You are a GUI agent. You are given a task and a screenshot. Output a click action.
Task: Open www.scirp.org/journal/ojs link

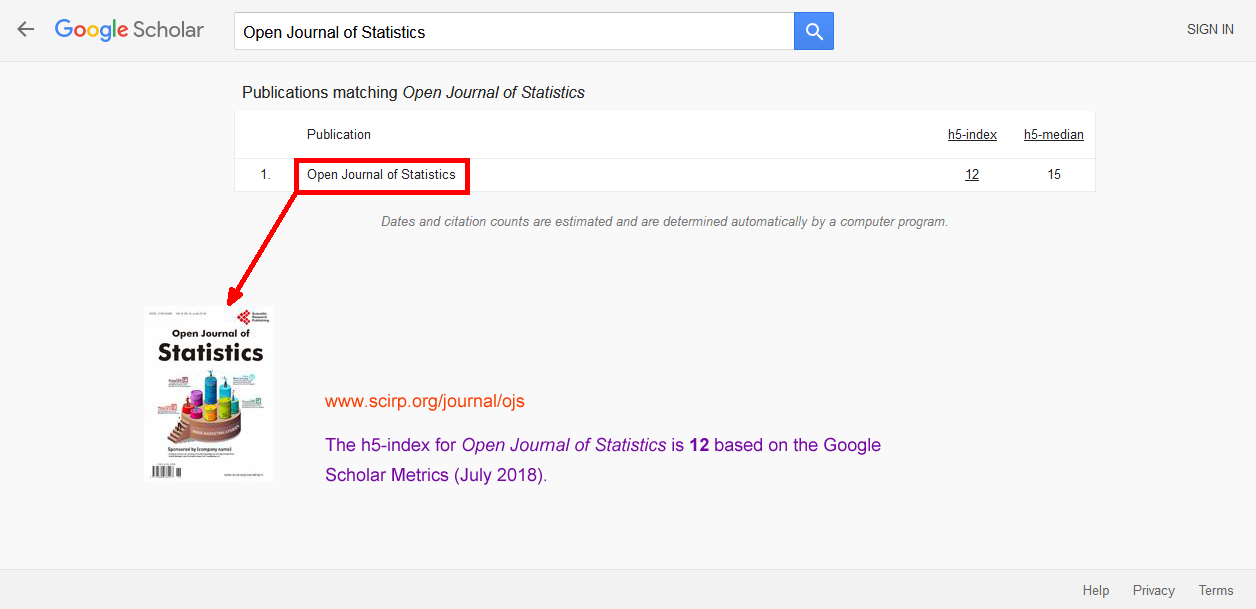[425, 402]
